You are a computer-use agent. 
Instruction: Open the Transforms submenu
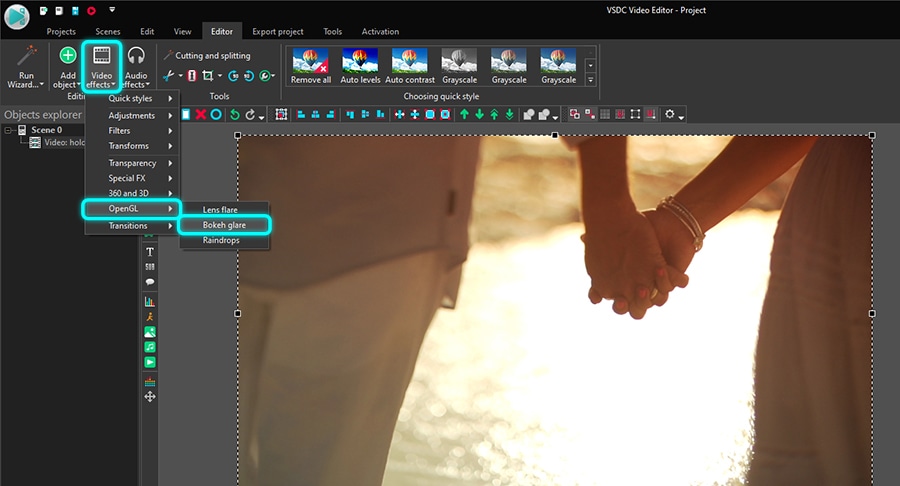click(x=134, y=146)
